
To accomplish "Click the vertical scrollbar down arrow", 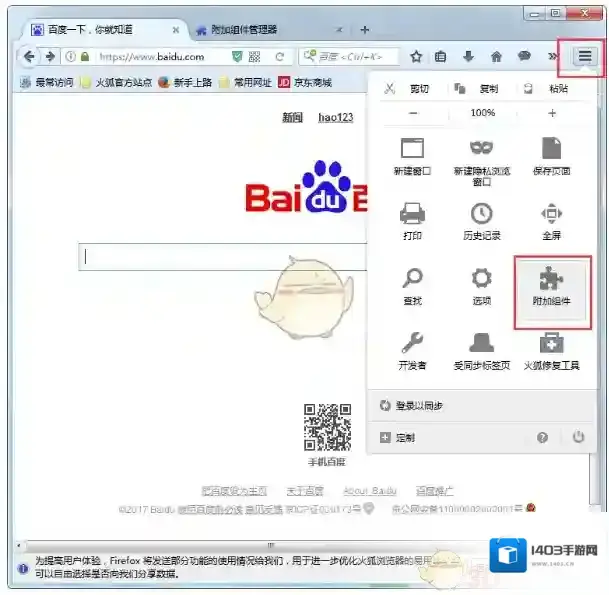I will click(x=593, y=508).
